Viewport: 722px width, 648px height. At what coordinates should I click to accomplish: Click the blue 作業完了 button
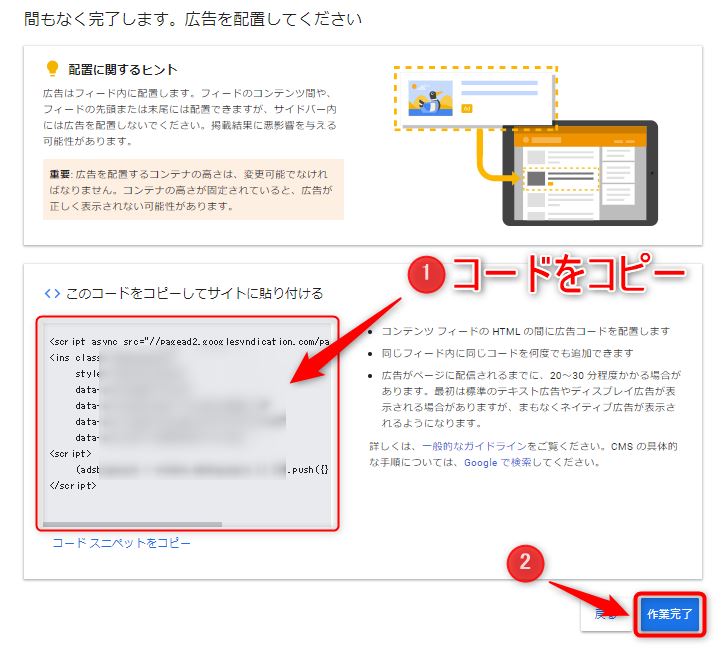pos(670,614)
